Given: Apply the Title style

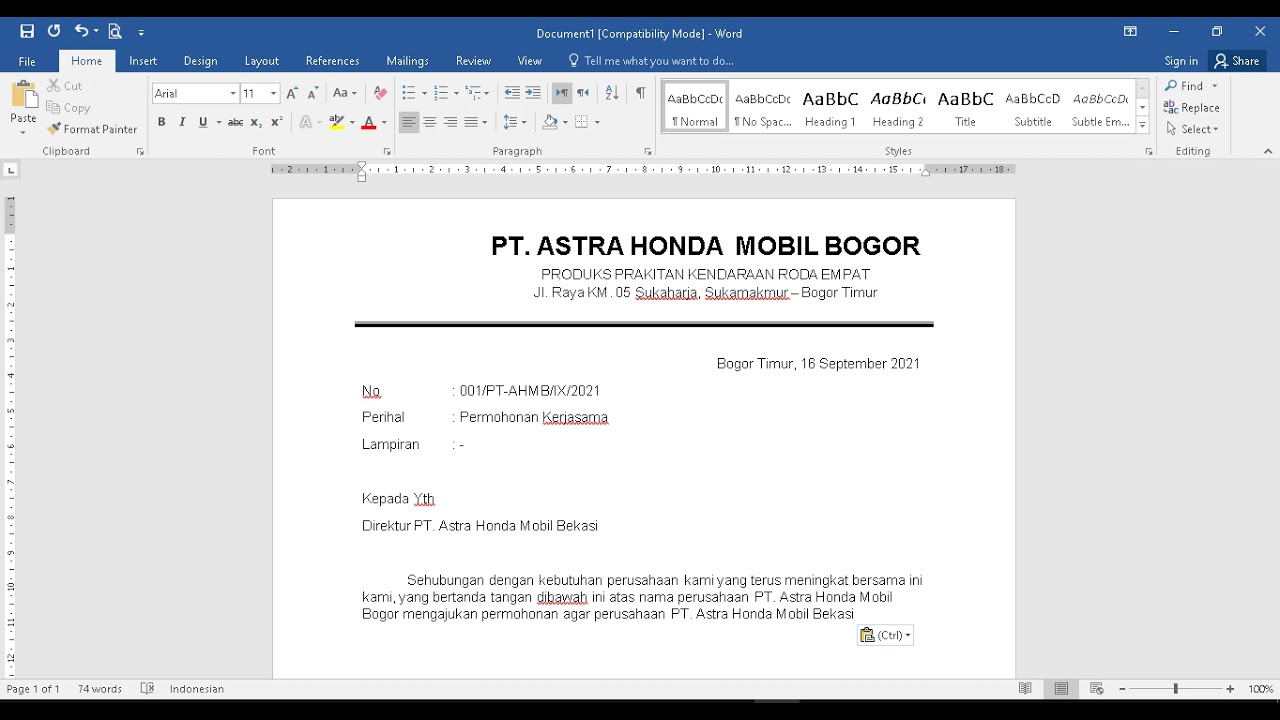Looking at the screenshot, I should pos(966,106).
